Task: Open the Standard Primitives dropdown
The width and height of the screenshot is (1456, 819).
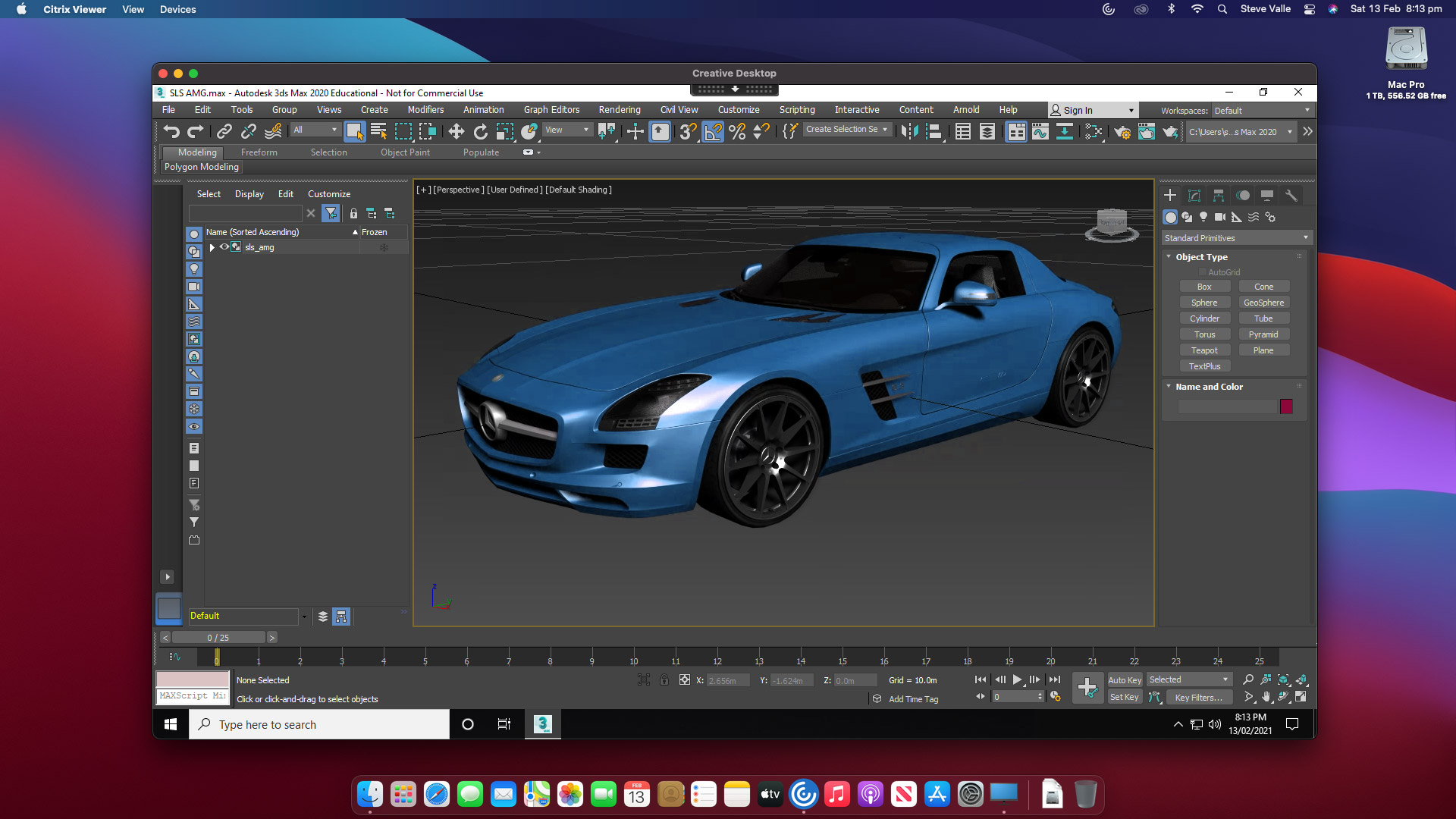Action: click(1236, 238)
